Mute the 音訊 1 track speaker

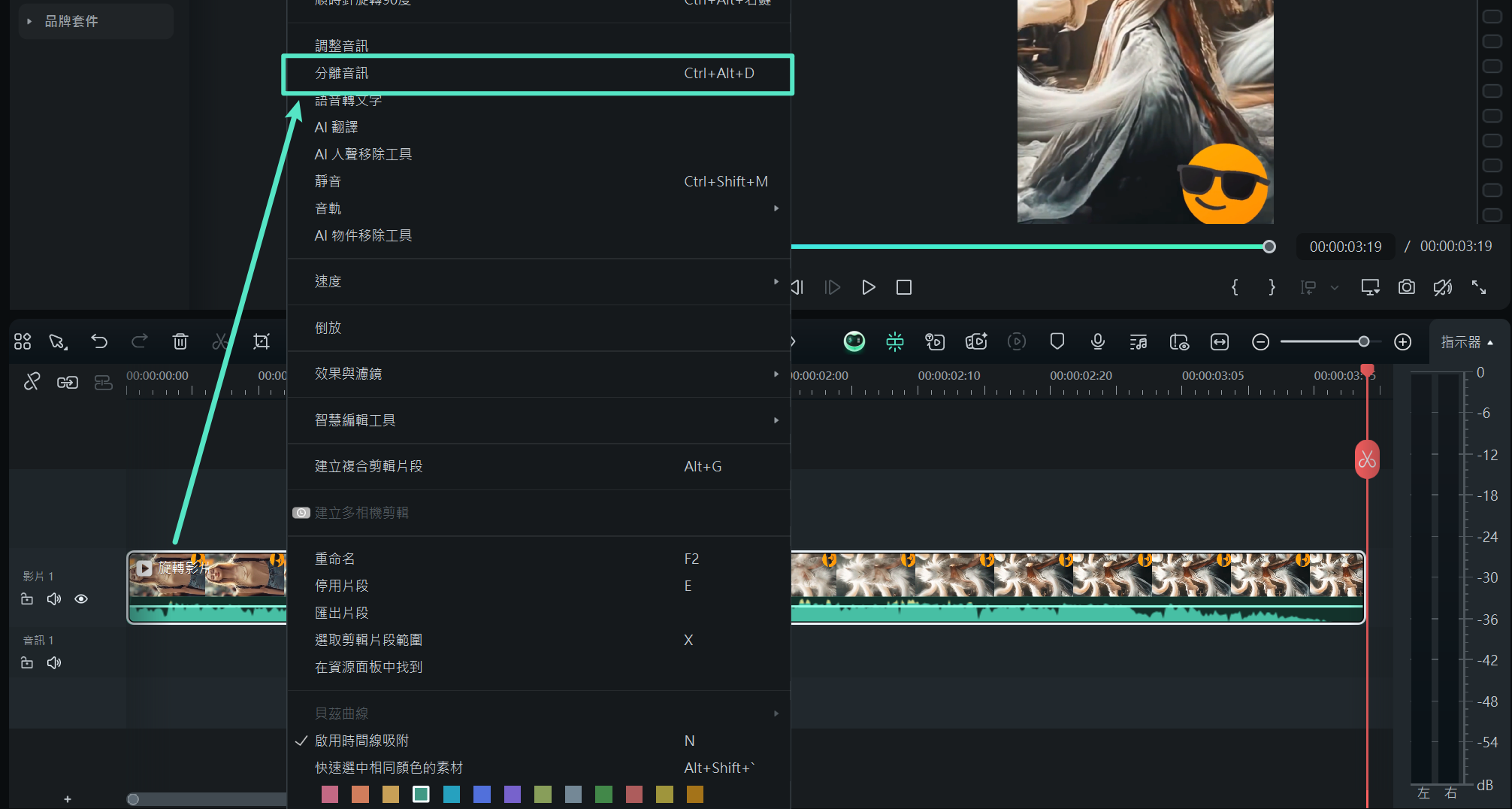53,662
